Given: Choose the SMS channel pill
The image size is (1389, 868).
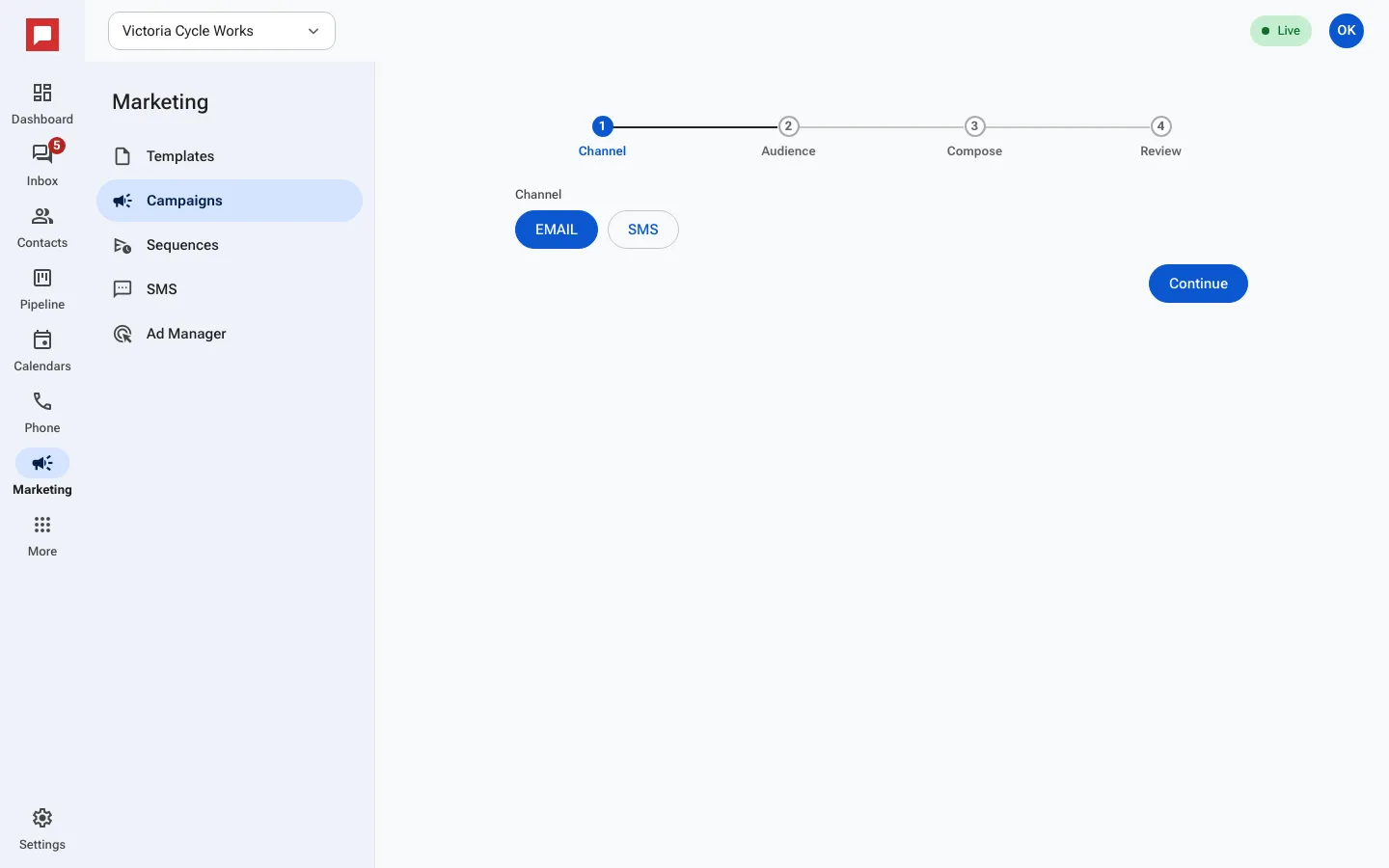Looking at the screenshot, I should point(643,230).
